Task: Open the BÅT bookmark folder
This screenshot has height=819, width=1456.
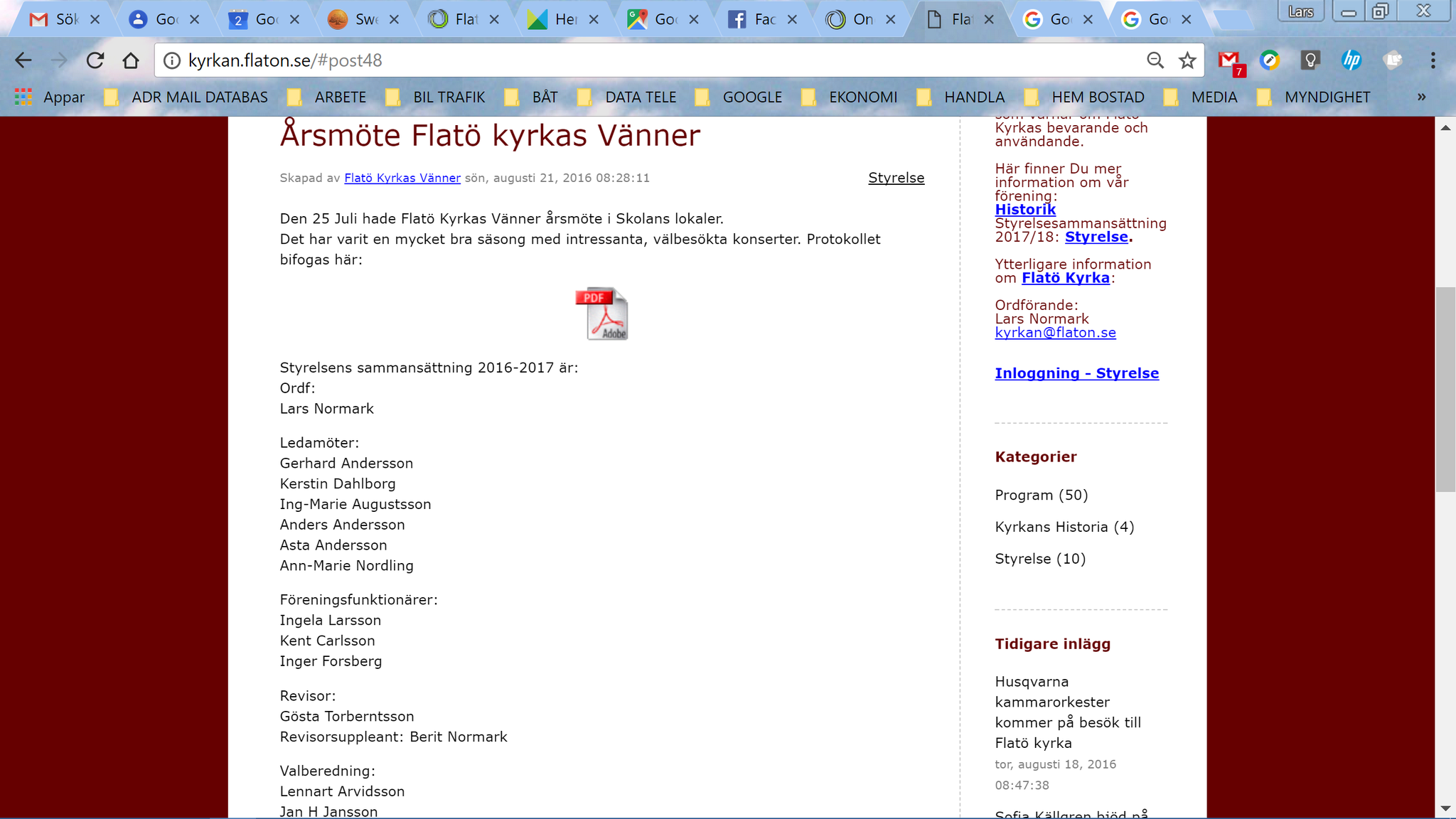Action: coord(531,97)
